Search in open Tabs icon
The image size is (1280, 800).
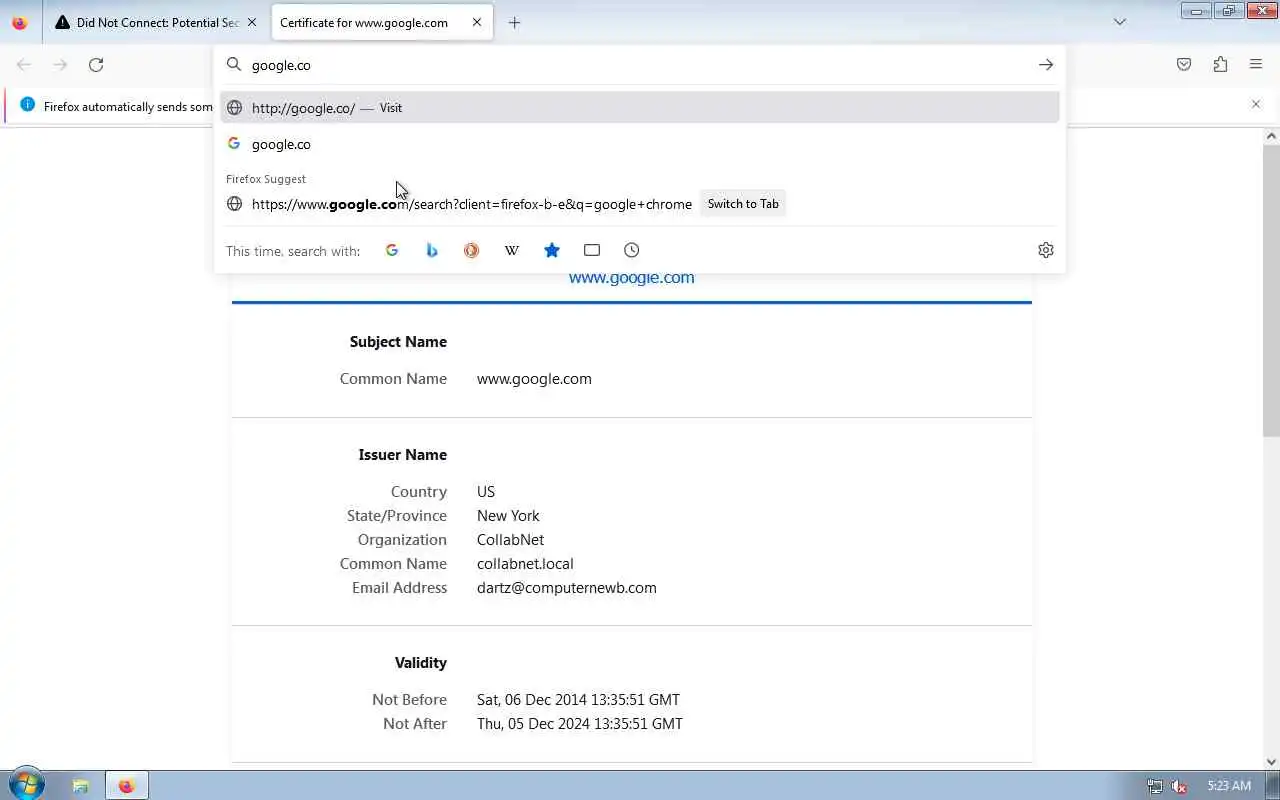[592, 250]
